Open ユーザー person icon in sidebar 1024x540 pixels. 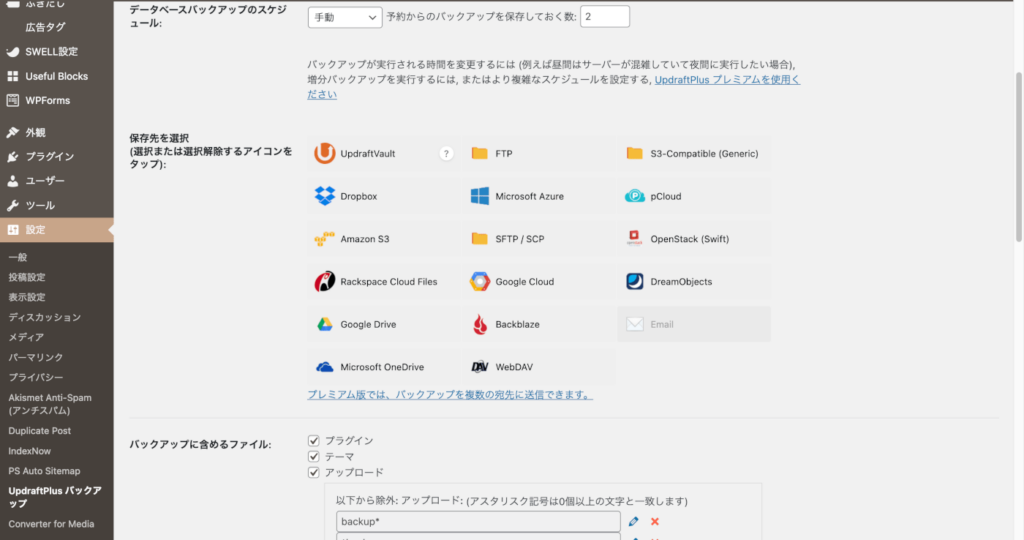pos(12,181)
